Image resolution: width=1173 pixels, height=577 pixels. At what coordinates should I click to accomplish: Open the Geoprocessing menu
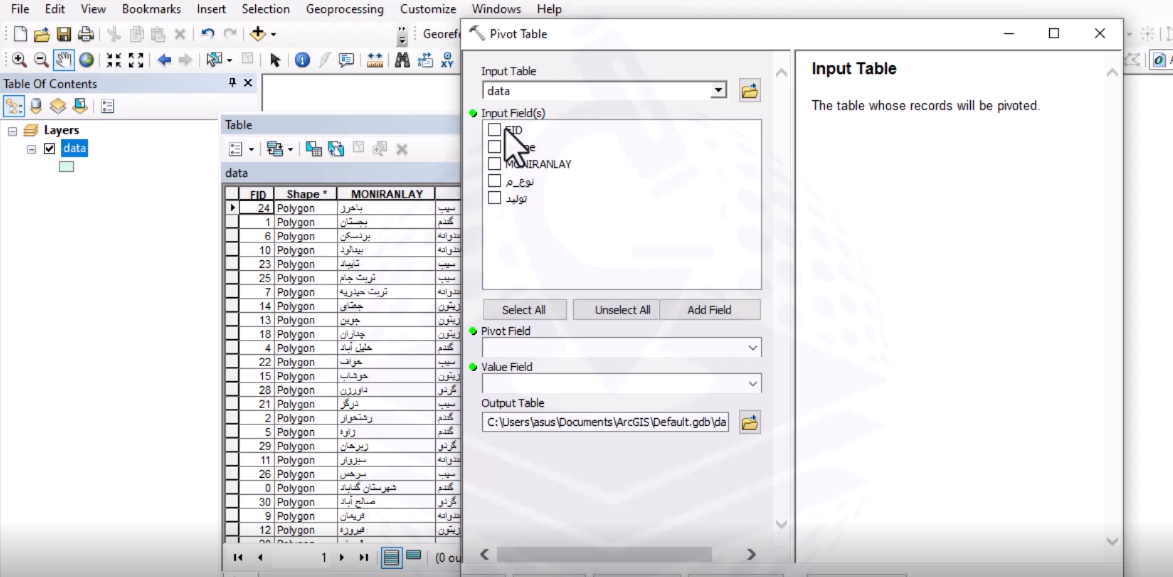coord(344,9)
